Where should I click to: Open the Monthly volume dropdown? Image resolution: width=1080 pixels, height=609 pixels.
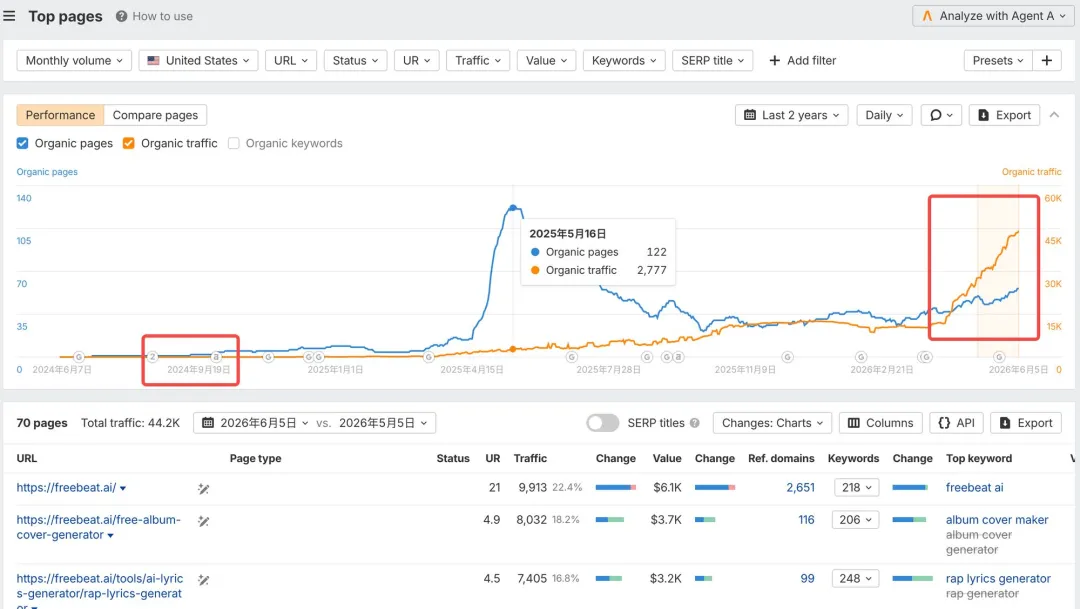coord(74,61)
